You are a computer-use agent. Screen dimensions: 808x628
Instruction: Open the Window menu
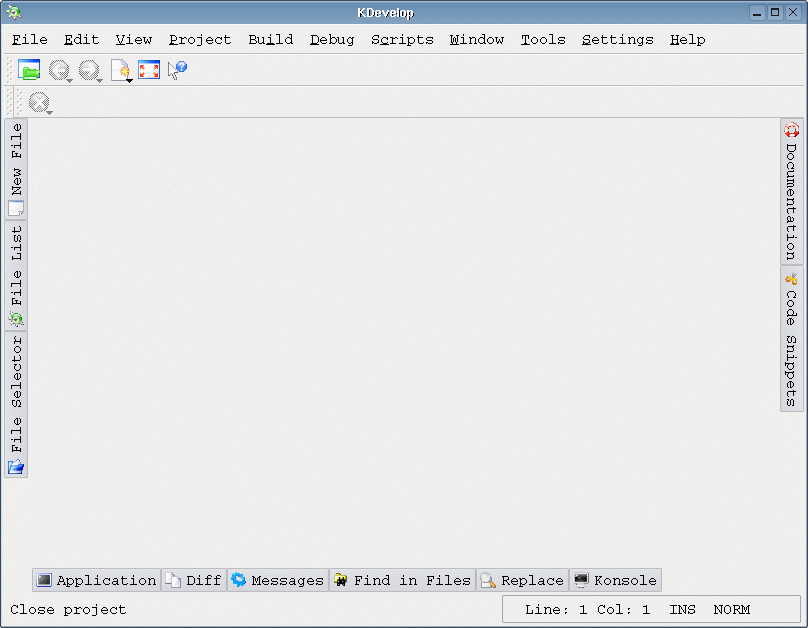[x=477, y=40]
